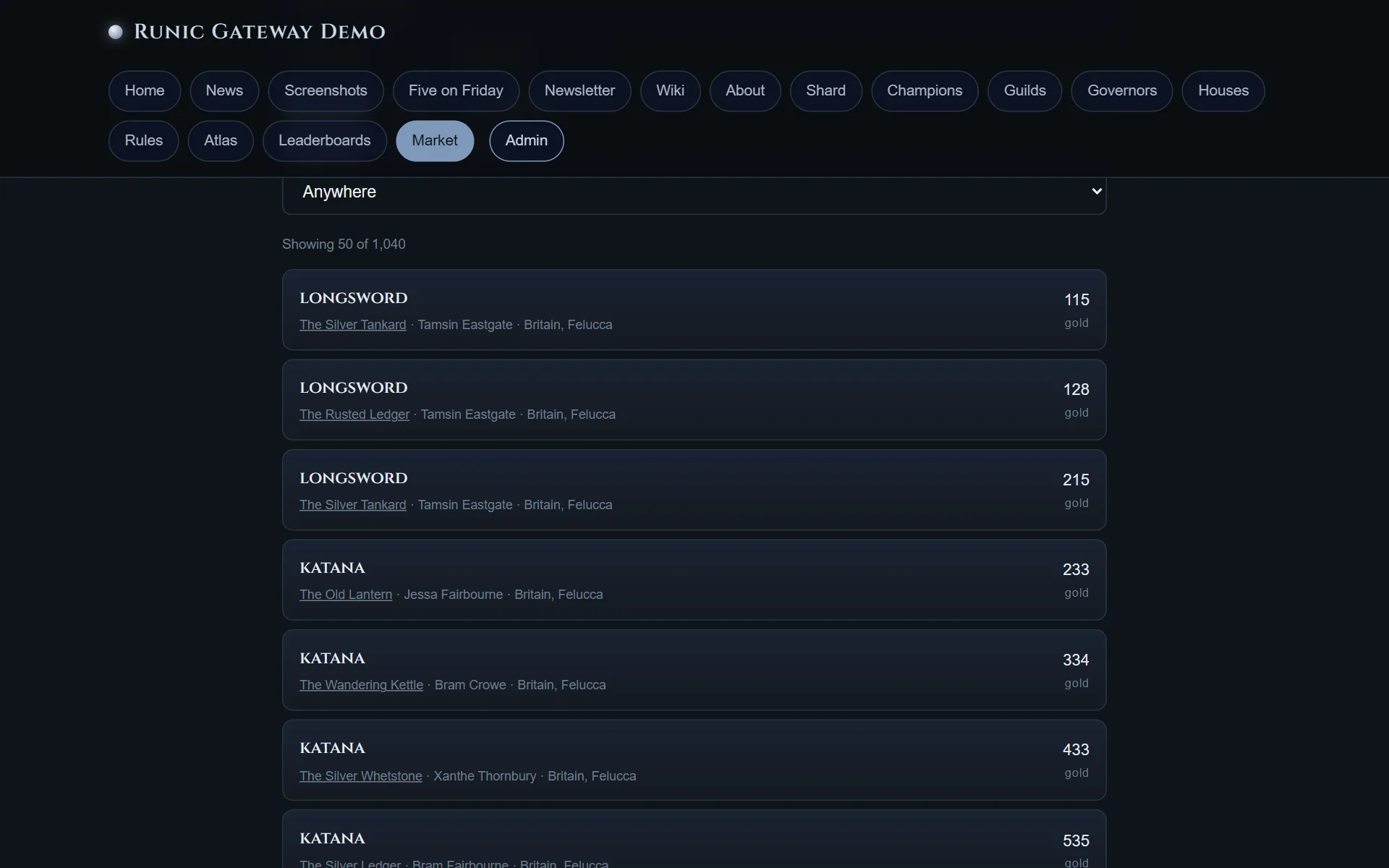Click the 'Showing 50 of 1,040' count text
Viewport: 1389px width, 868px height.
click(x=344, y=244)
